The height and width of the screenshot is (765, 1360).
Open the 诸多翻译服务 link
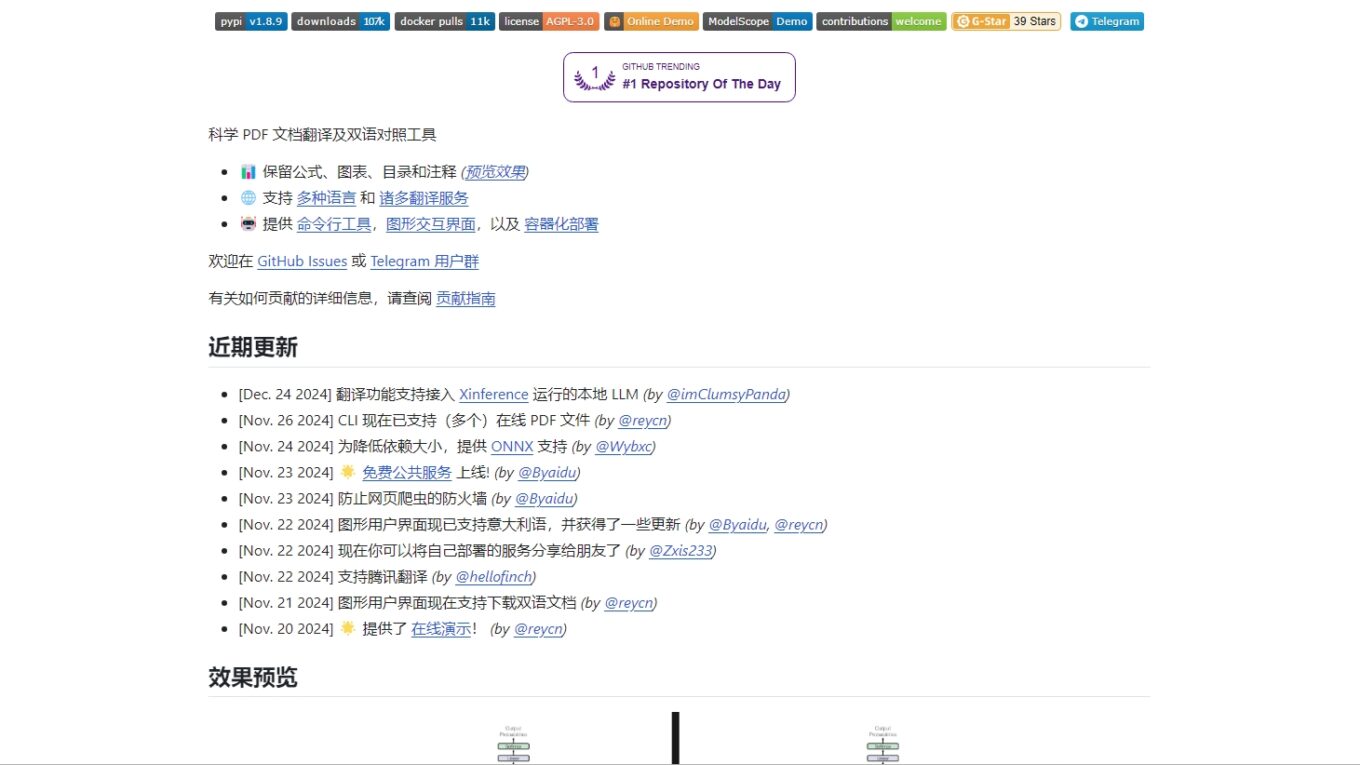424,198
